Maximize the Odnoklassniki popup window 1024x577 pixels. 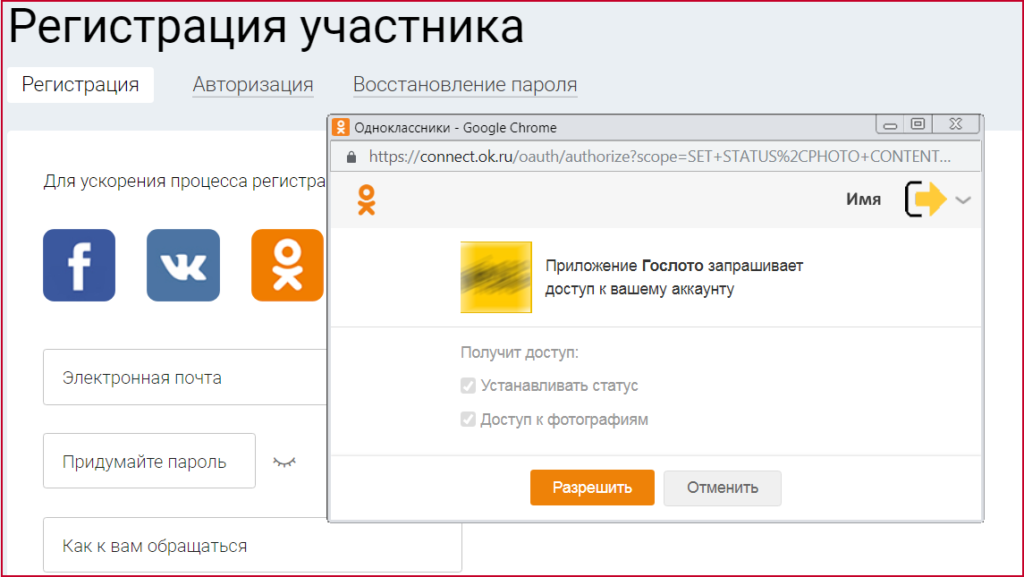pyautogui.click(x=918, y=124)
